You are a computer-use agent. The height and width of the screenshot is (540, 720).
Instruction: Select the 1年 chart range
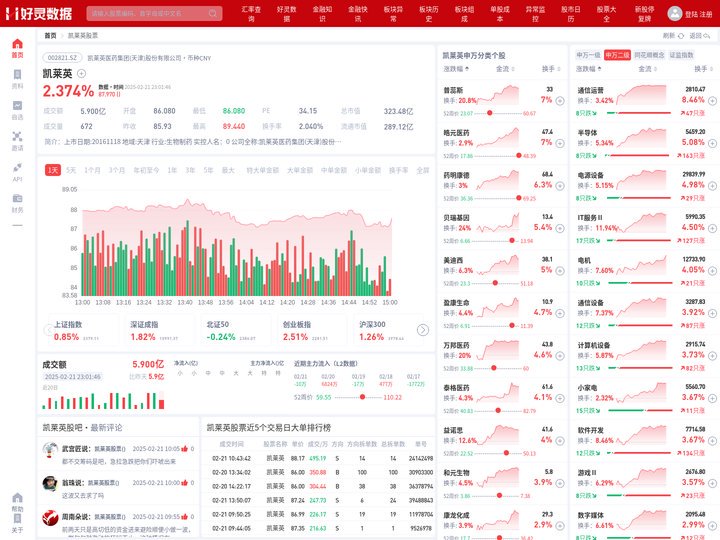coord(172,170)
